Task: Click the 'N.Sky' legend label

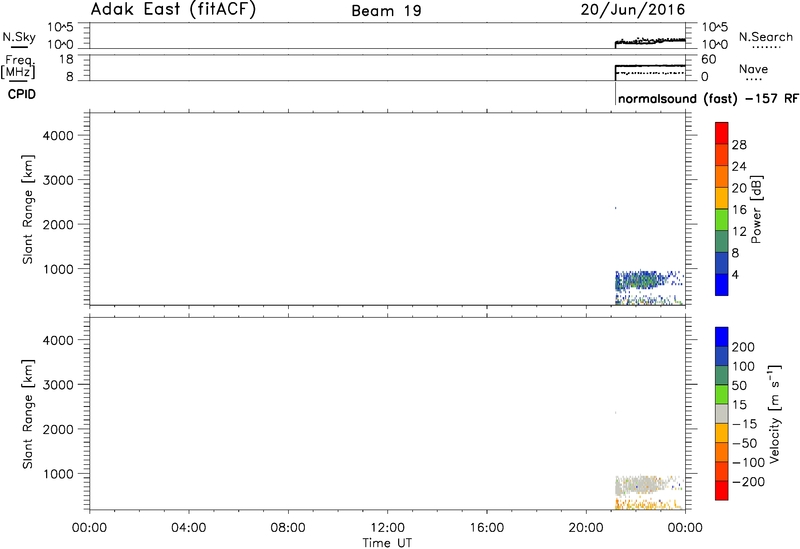Action: pyautogui.click(x=19, y=37)
